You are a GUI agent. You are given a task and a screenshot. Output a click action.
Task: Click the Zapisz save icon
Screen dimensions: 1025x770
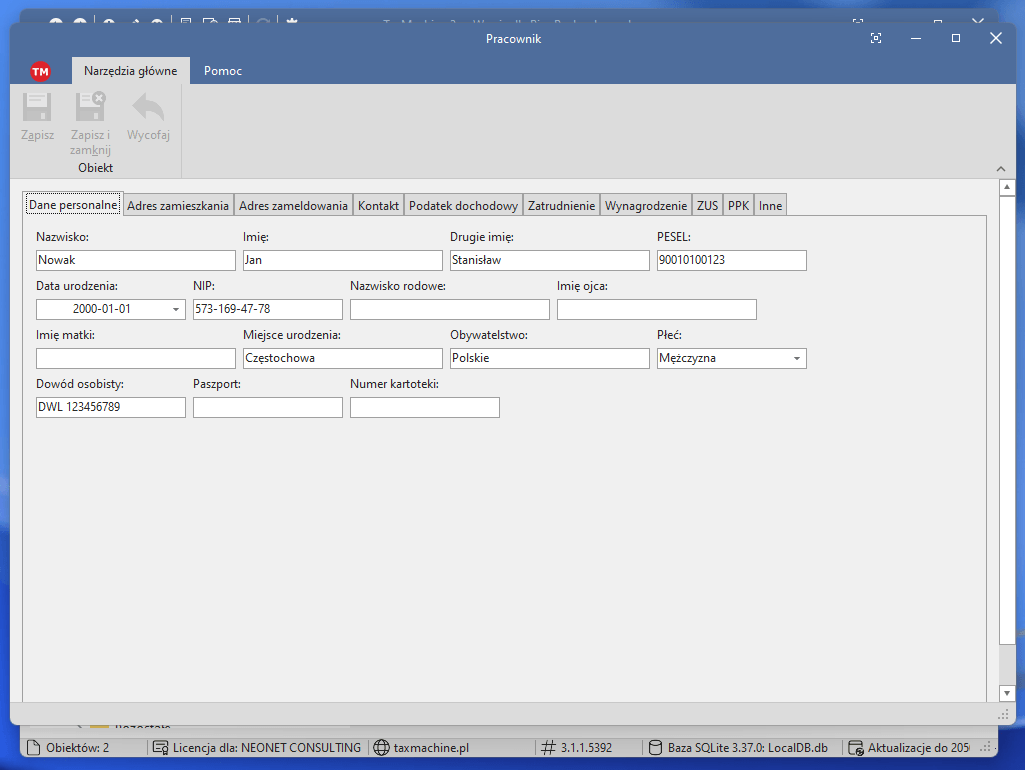37,107
